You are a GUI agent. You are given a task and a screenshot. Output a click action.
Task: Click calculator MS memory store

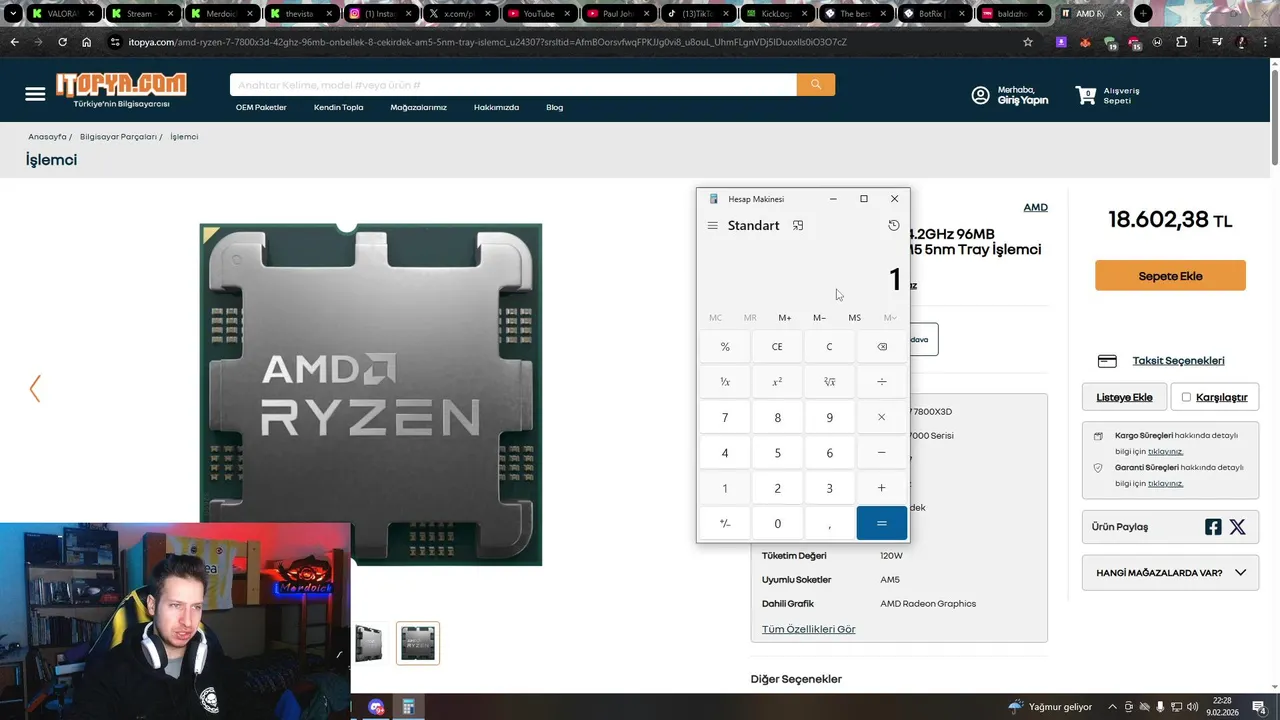pyautogui.click(x=854, y=318)
